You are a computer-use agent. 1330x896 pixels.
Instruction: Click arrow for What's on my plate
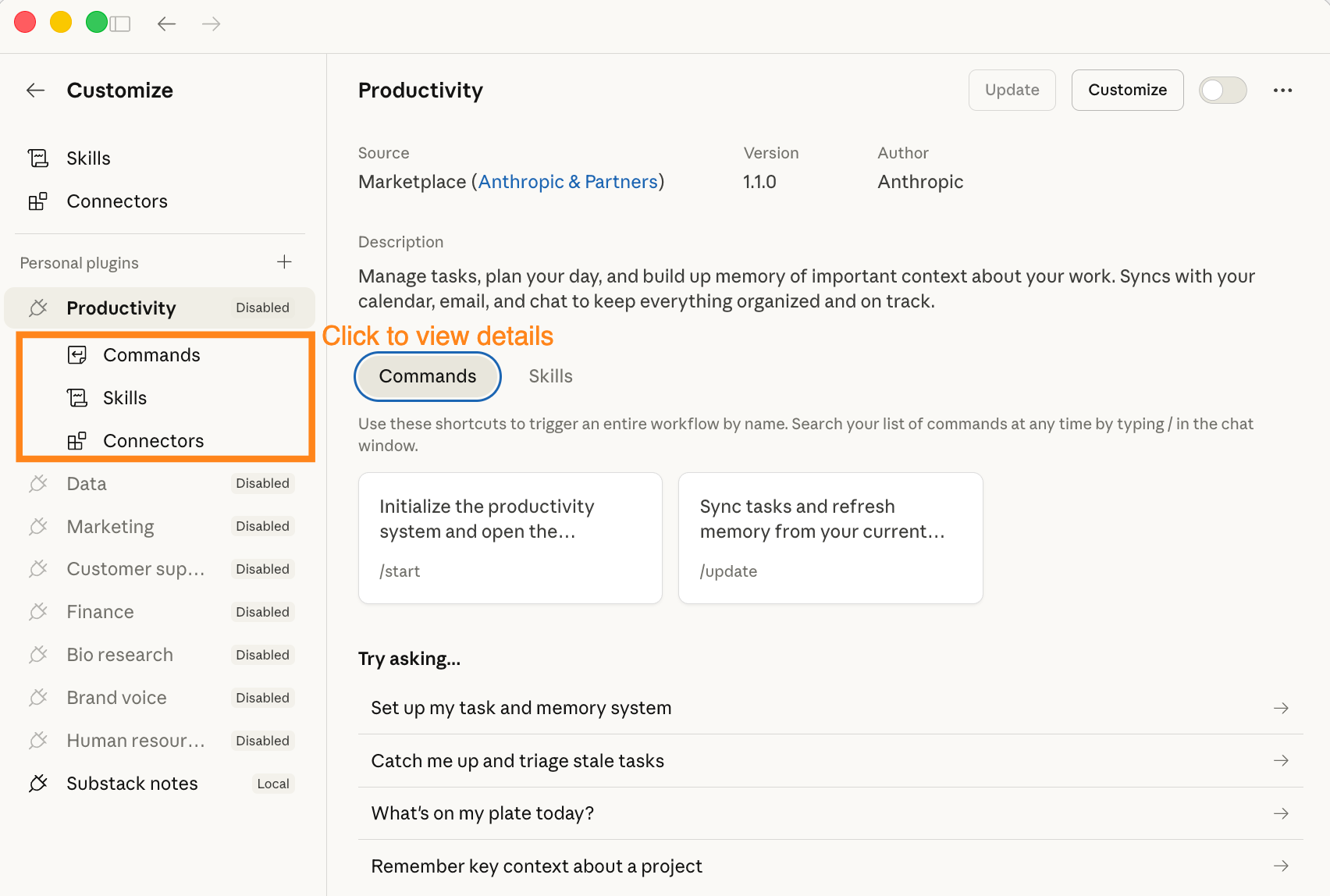click(x=1281, y=813)
